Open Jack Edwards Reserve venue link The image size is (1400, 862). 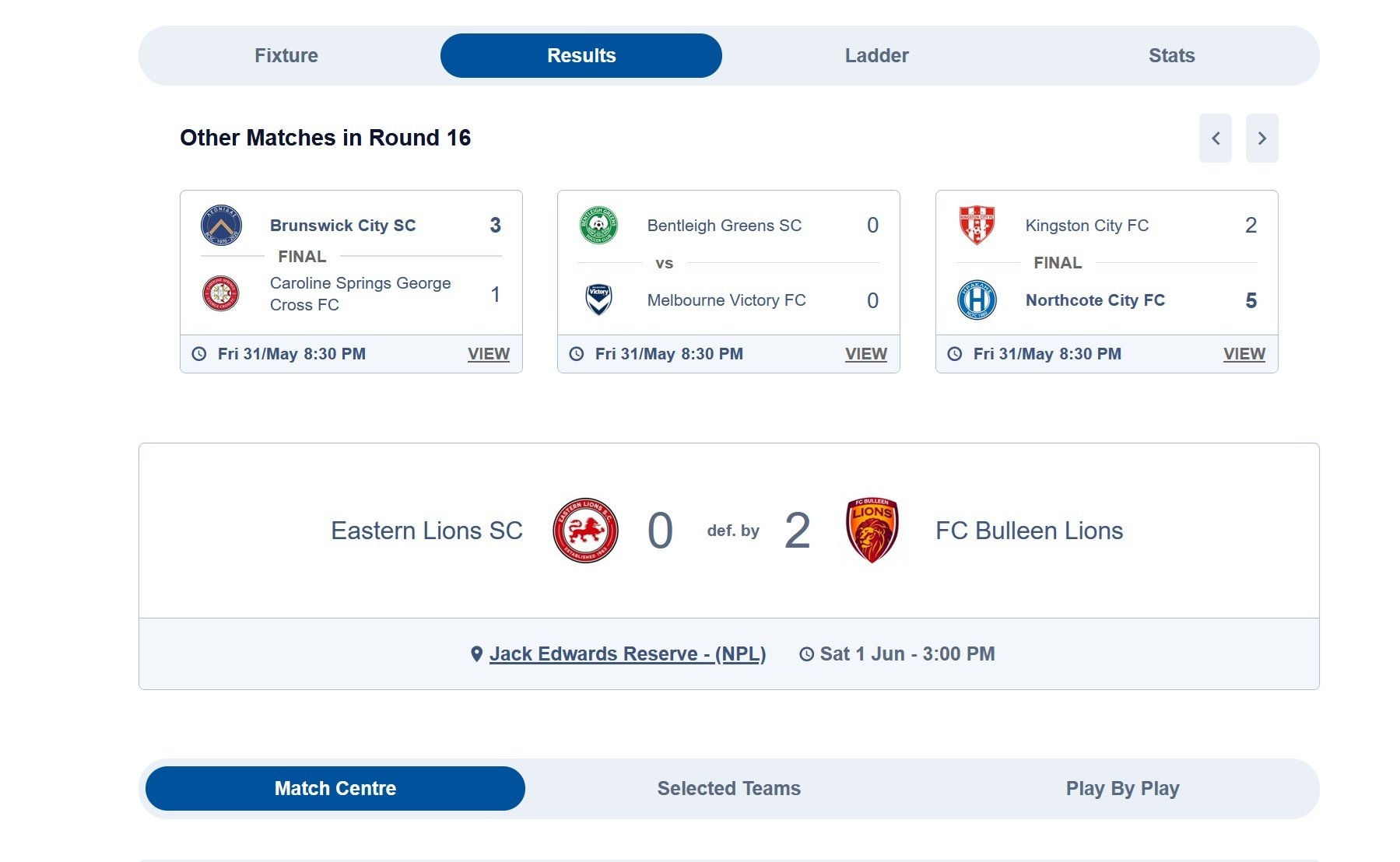627,654
